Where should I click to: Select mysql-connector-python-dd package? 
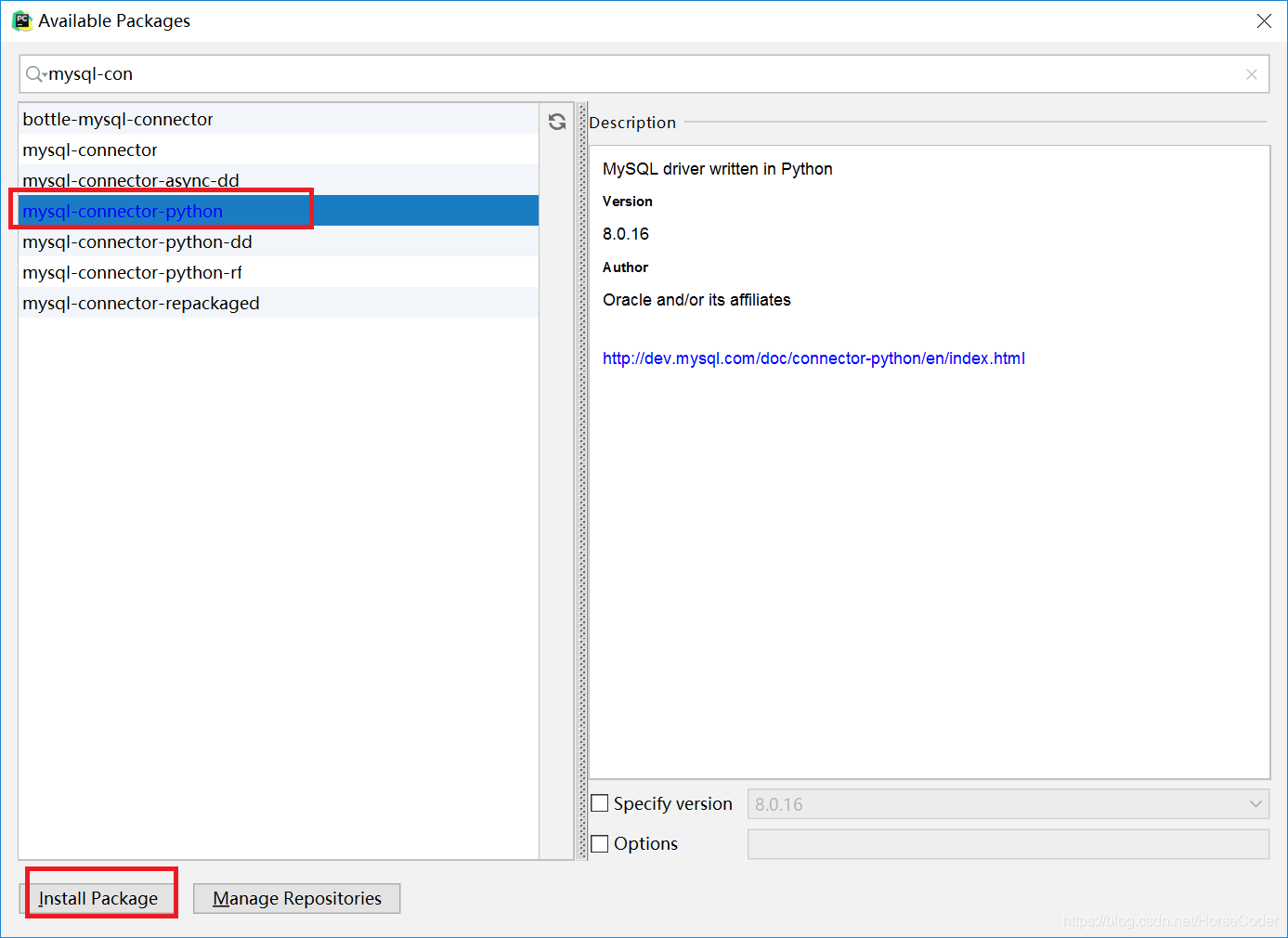279,241
